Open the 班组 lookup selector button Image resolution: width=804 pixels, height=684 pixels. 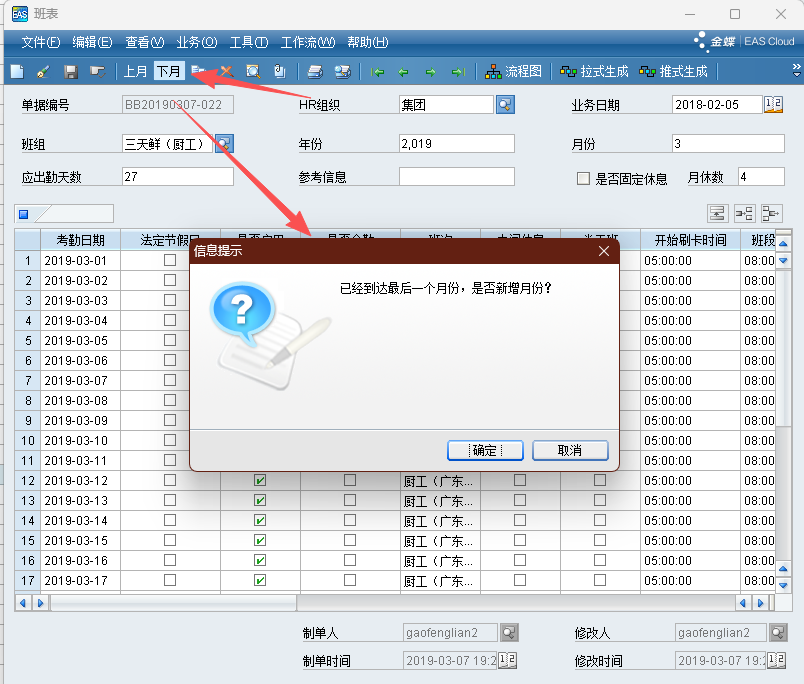[224, 144]
